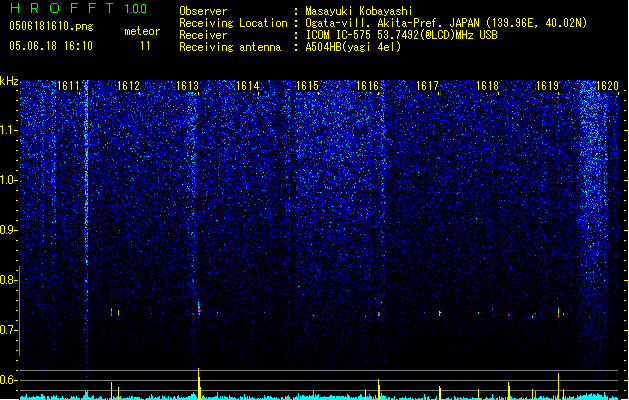Click the meteor label
629x400 pixels.
(142, 31)
